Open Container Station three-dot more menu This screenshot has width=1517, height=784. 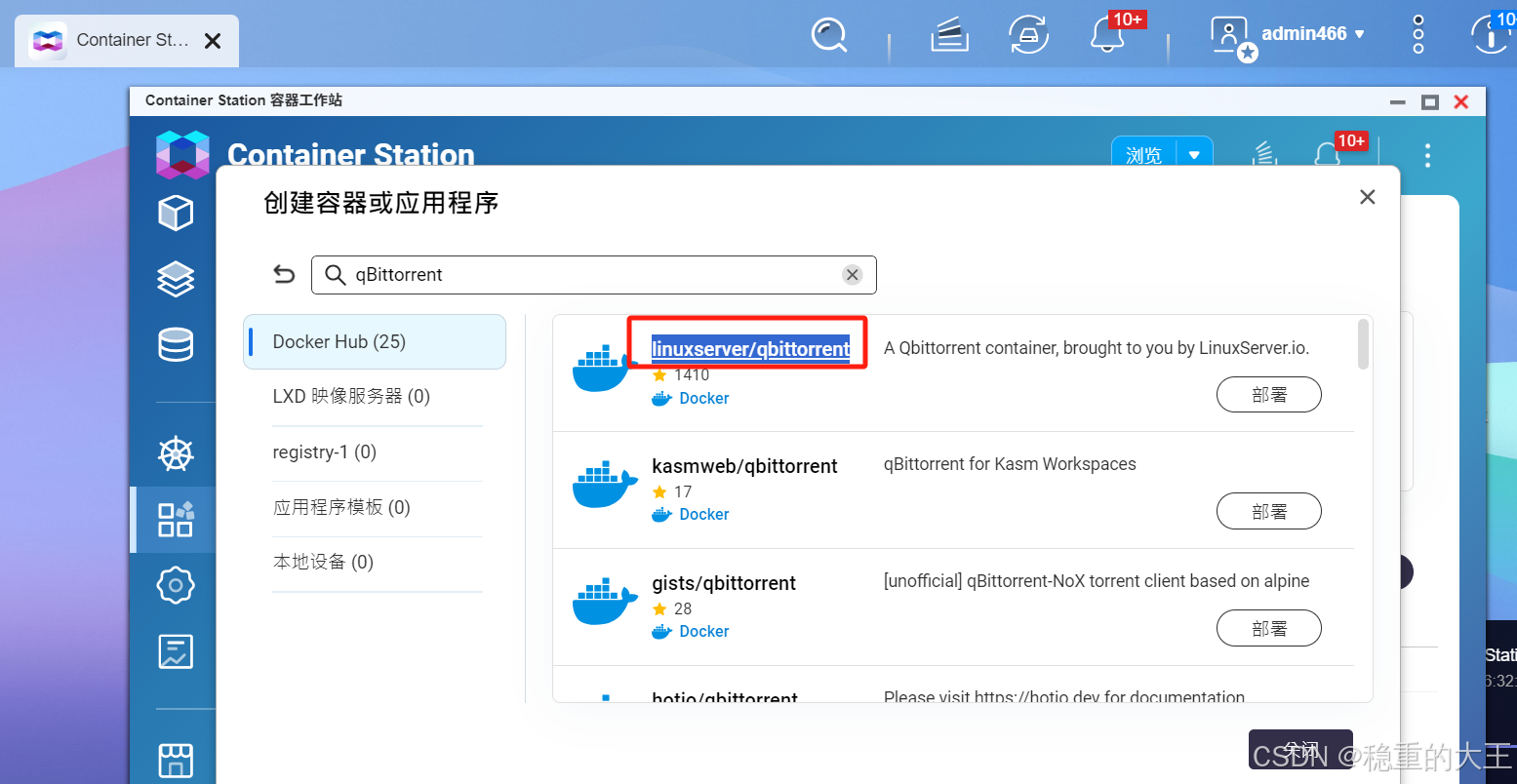click(x=1427, y=155)
